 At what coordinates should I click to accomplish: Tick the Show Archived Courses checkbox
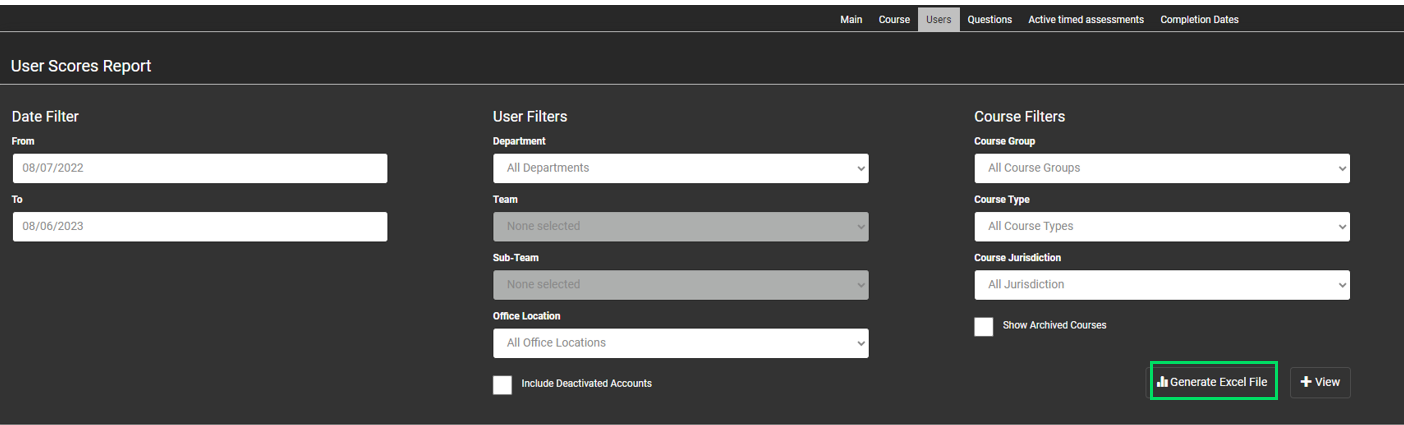984,327
